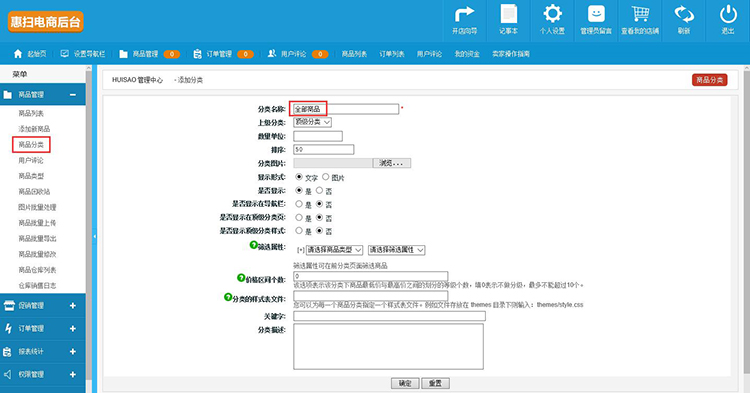750x393 pixels.
Task: Open 查看我的店铺 shopping cart icon
Action: (x=640, y=14)
